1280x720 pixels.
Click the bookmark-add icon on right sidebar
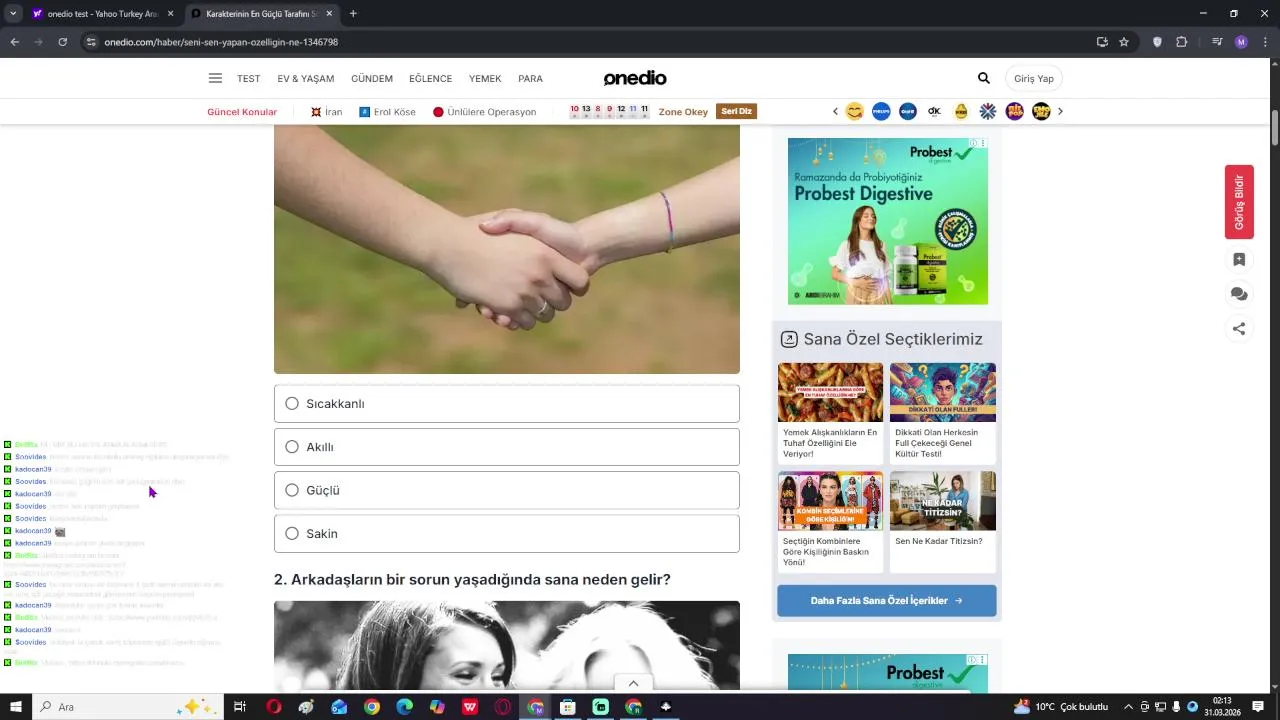1239,260
